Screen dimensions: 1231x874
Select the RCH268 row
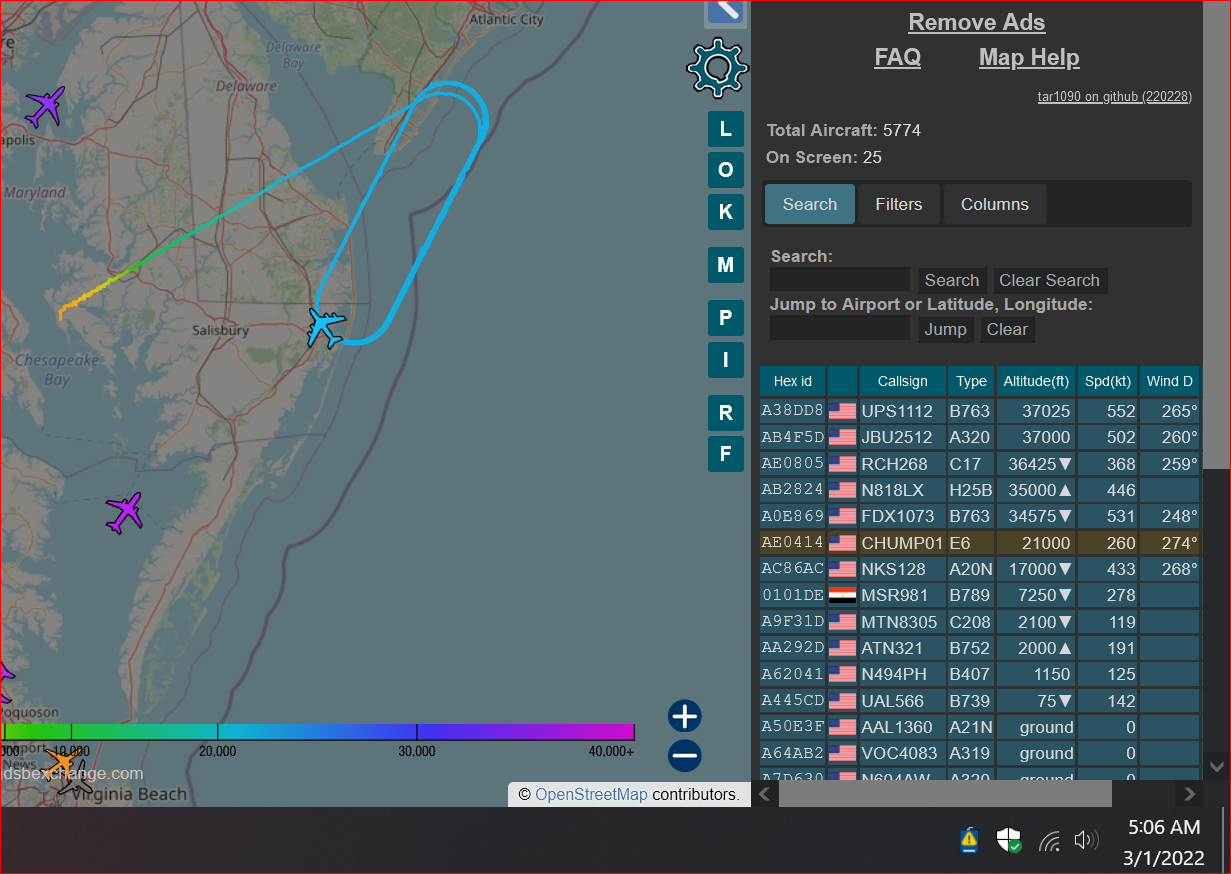click(980, 464)
